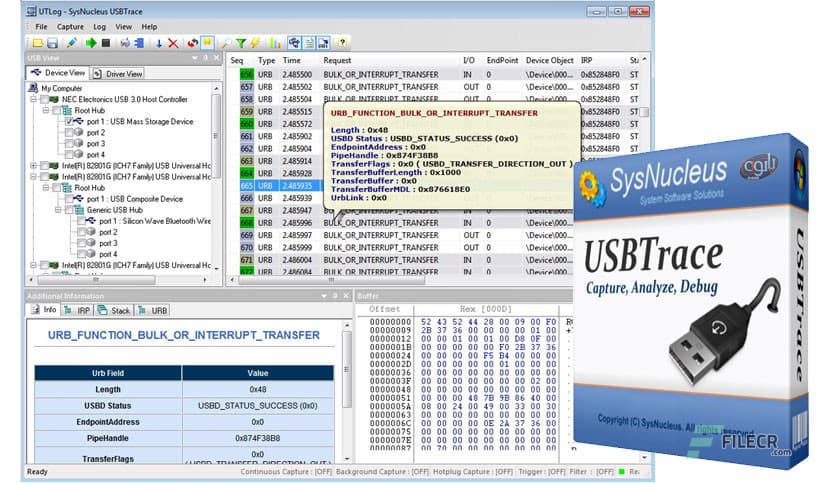Image resolution: width=836 pixels, height=484 pixels.
Task: Check the Generic USB Hub checkbox
Action: click(x=69, y=210)
